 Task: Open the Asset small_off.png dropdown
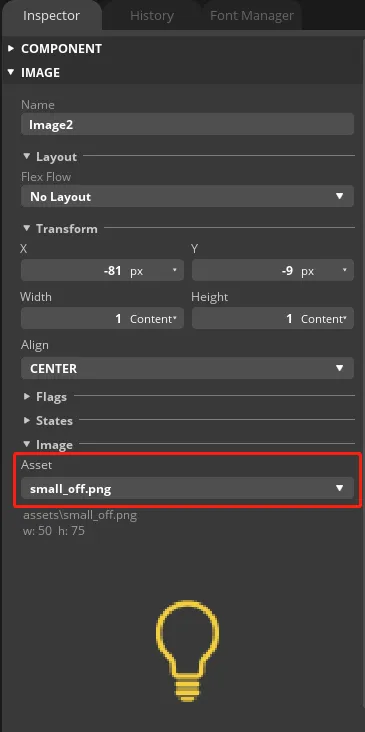pos(187,488)
